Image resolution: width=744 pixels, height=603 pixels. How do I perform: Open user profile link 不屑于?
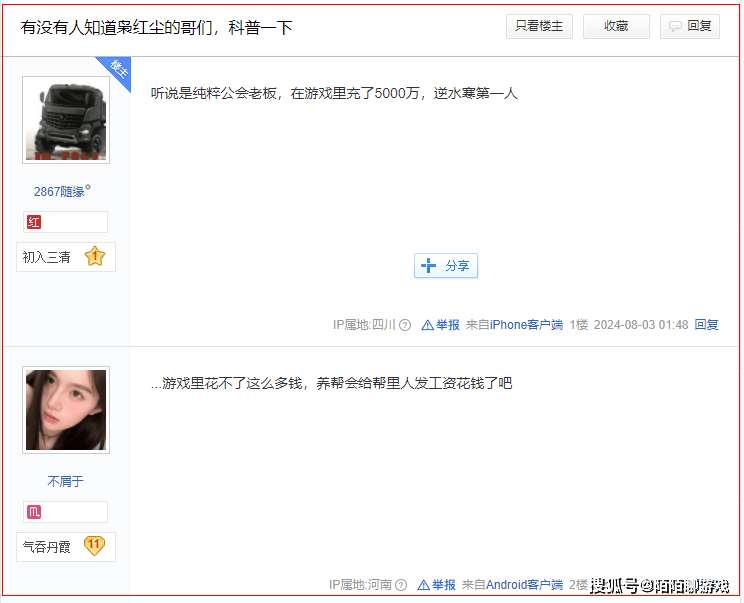66,481
